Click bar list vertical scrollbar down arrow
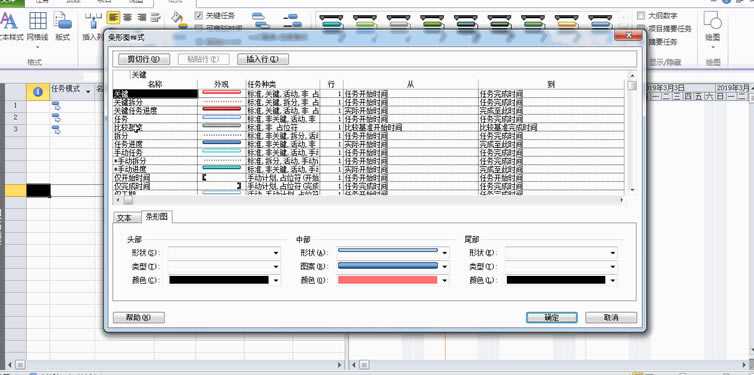 pos(632,190)
